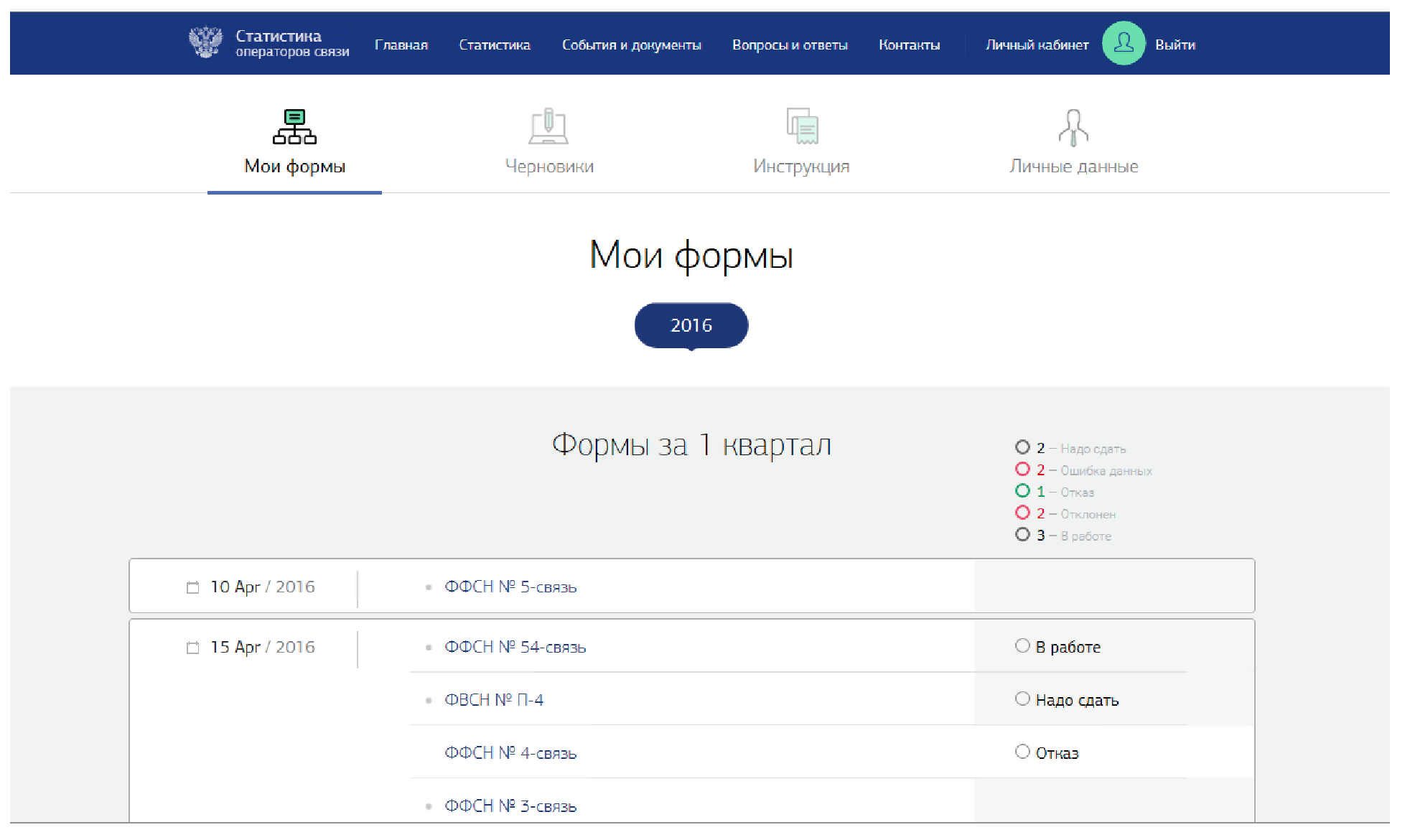The image size is (1410, 840).
Task: Select the Отказ radio circle
Action: [x=1022, y=752]
